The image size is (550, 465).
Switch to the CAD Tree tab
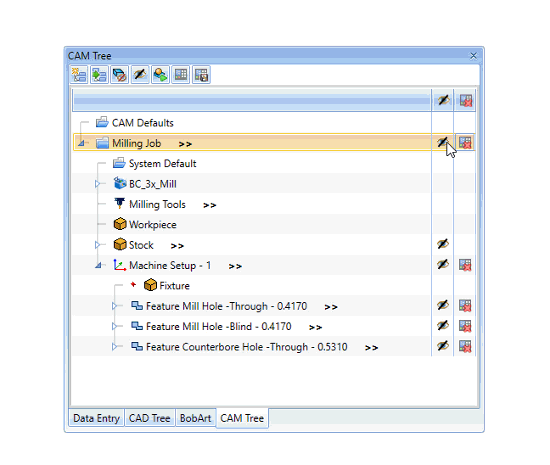pyautogui.click(x=149, y=418)
